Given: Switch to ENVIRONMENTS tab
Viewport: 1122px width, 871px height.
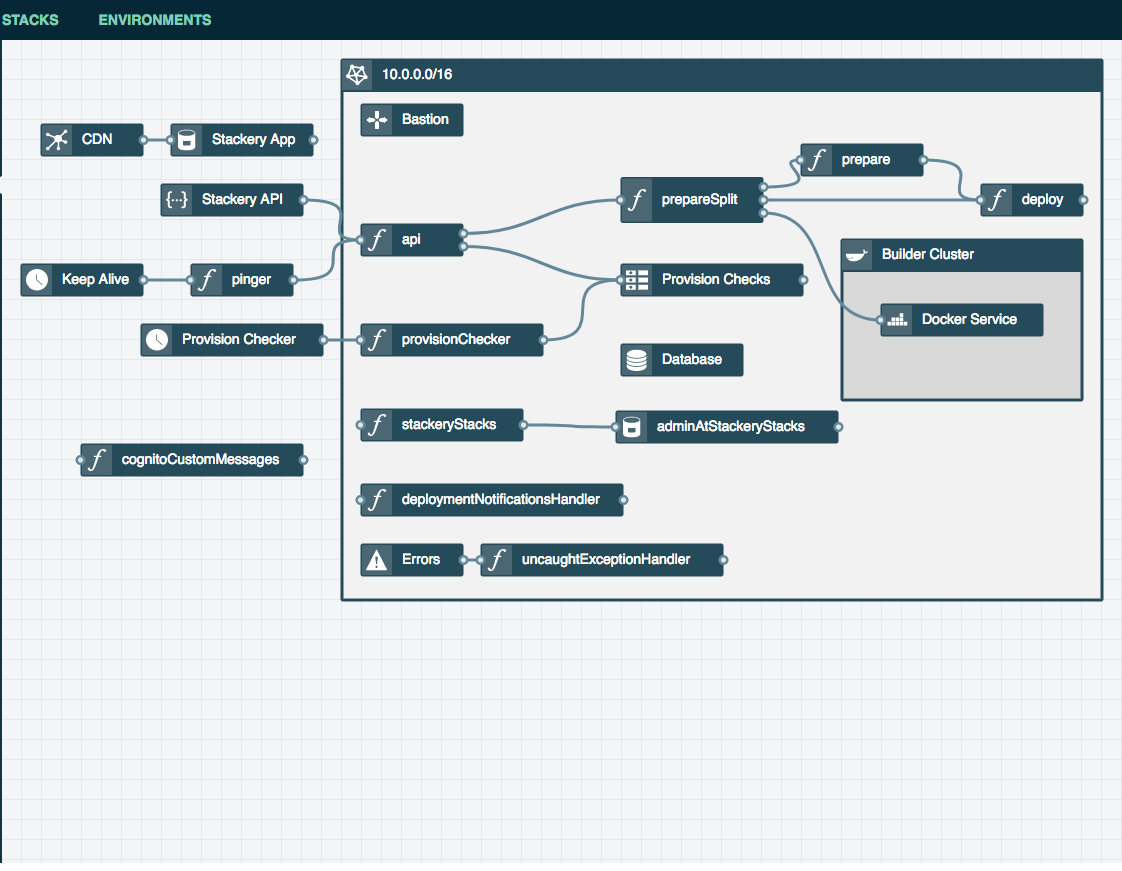Looking at the screenshot, I should (155, 20).
